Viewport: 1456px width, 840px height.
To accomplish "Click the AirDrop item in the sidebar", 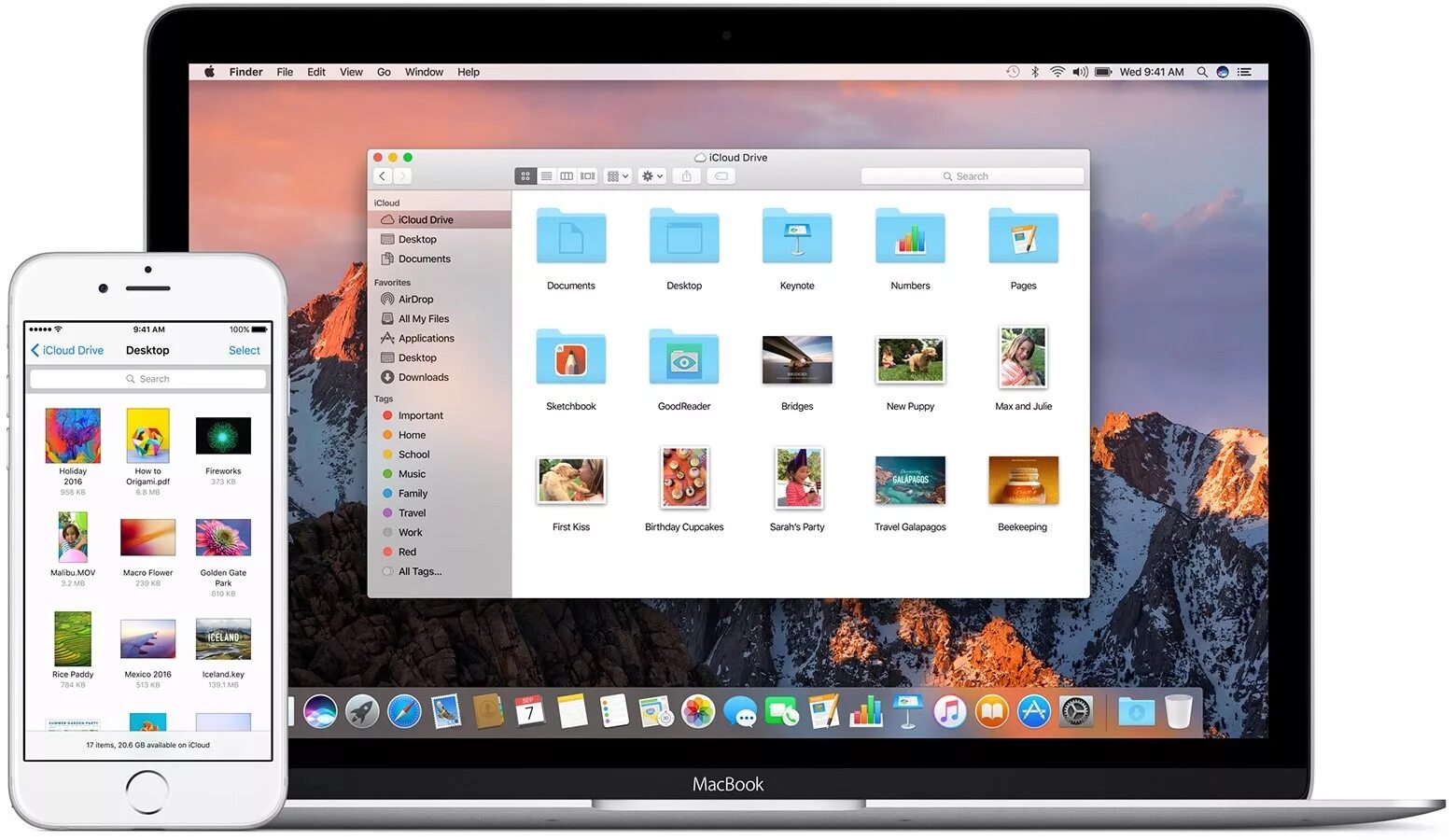I will [x=414, y=299].
